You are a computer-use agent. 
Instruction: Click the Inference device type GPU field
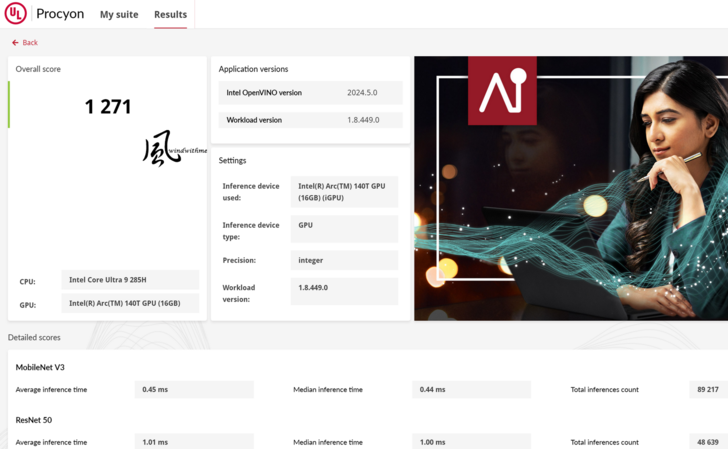pyautogui.click(x=344, y=228)
